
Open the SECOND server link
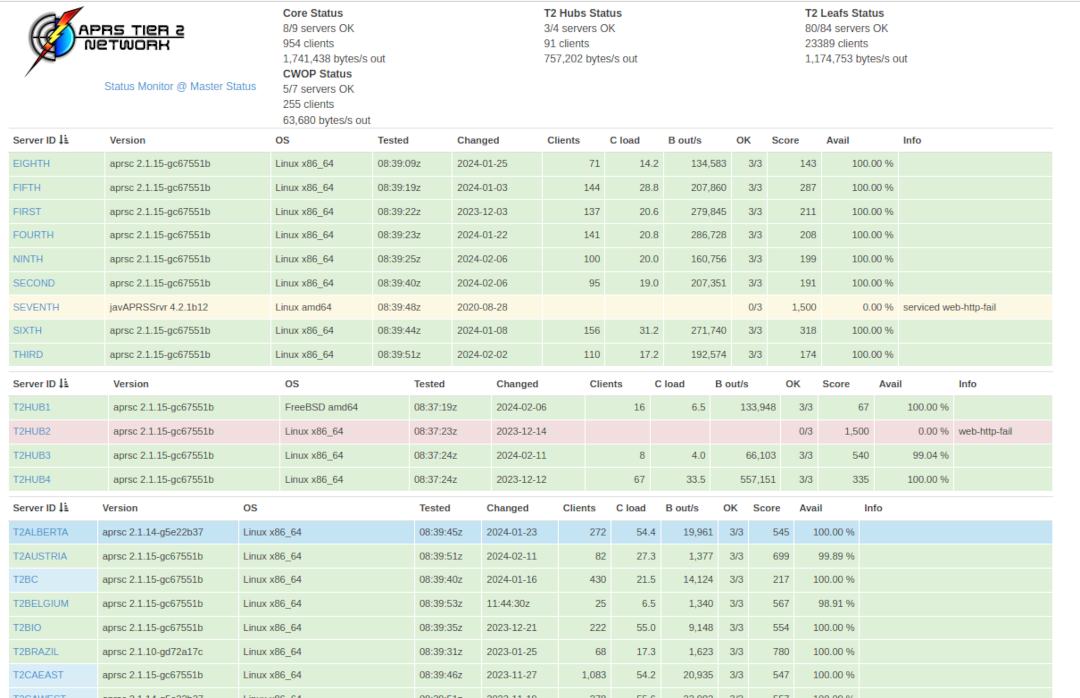click(34, 283)
